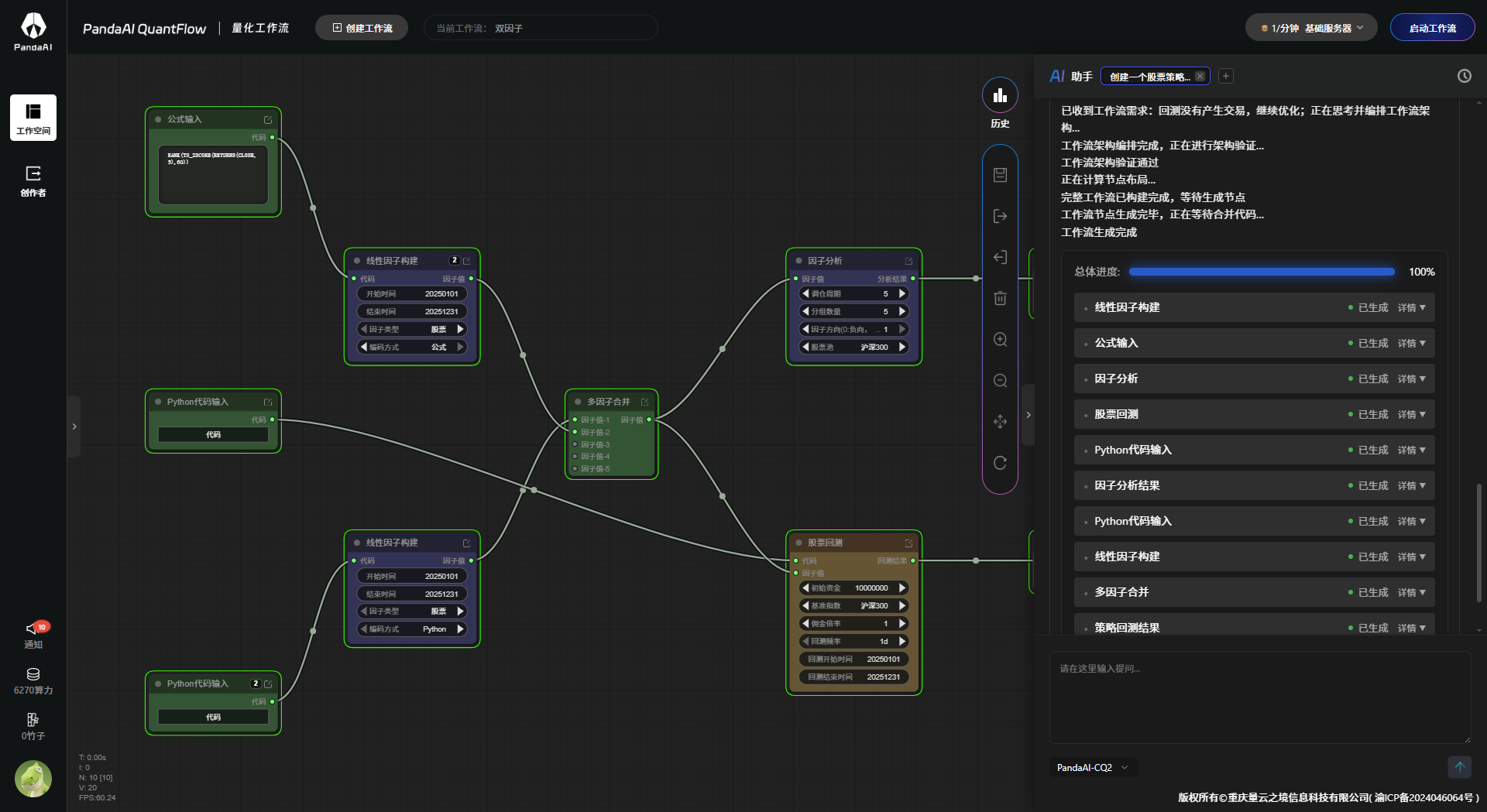
Task: Open the 创作者 creator sidebar item
Action: (33, 181)
